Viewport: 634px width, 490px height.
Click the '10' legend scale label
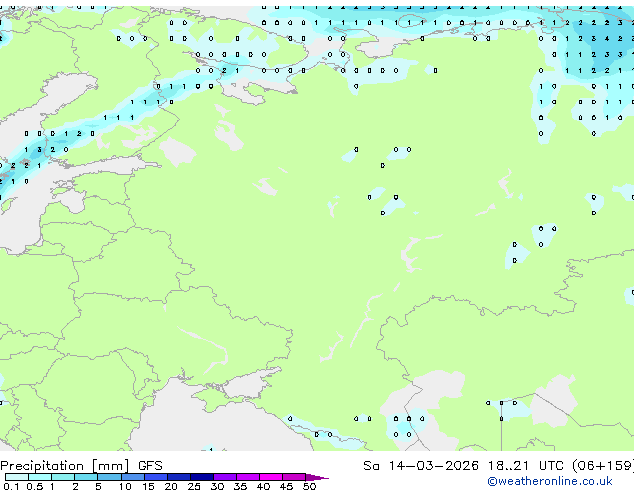[x=125, y=486]
